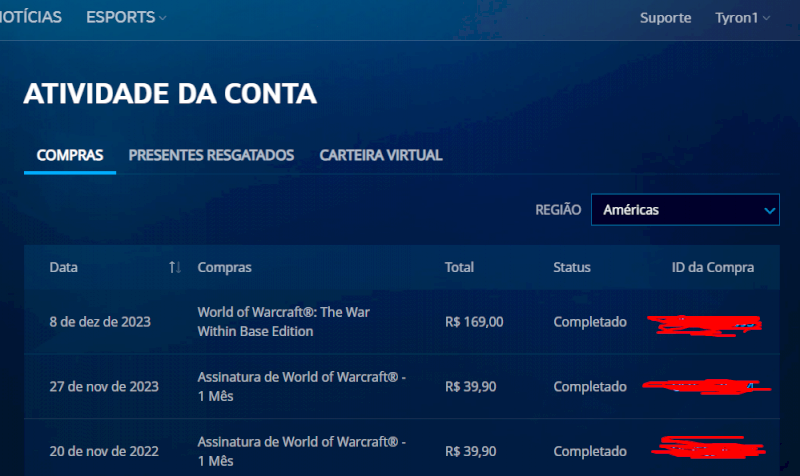Click the Status column header
The width and height of the screenshot is (800, 476).
point(572,267)
